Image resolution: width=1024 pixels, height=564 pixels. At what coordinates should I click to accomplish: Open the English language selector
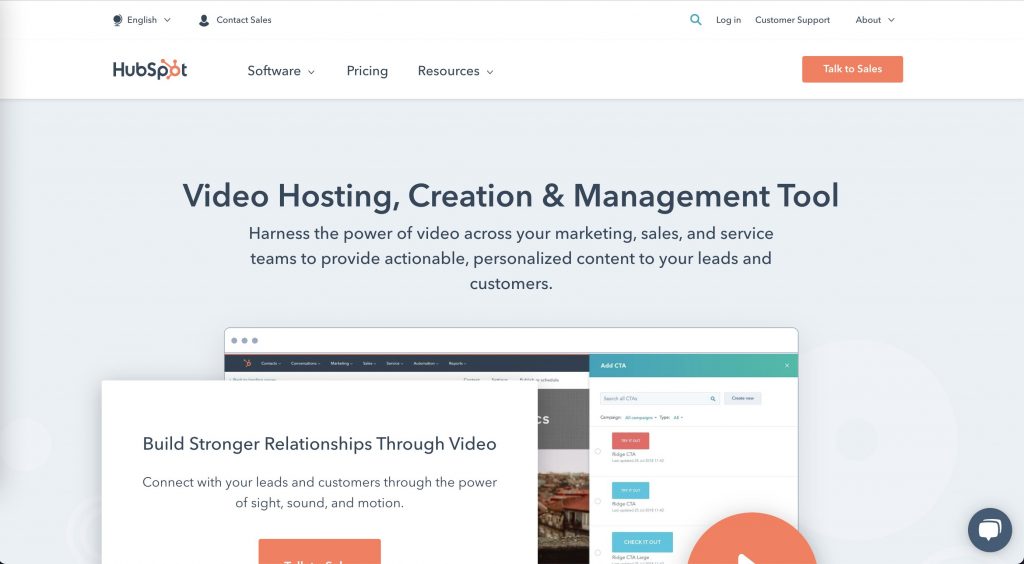142,20
